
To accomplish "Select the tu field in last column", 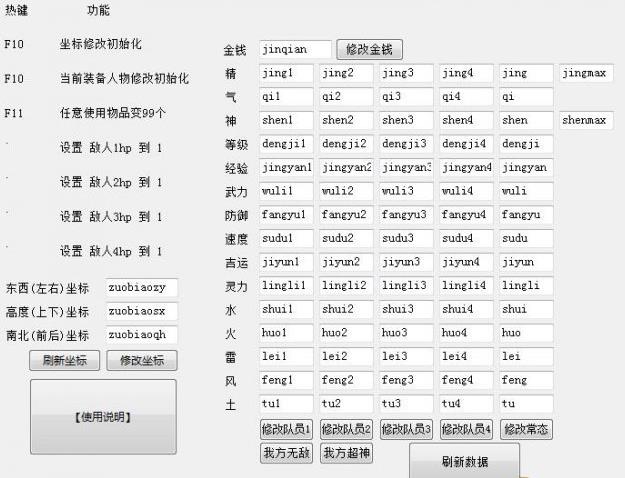I will click(x=526, y=403).
